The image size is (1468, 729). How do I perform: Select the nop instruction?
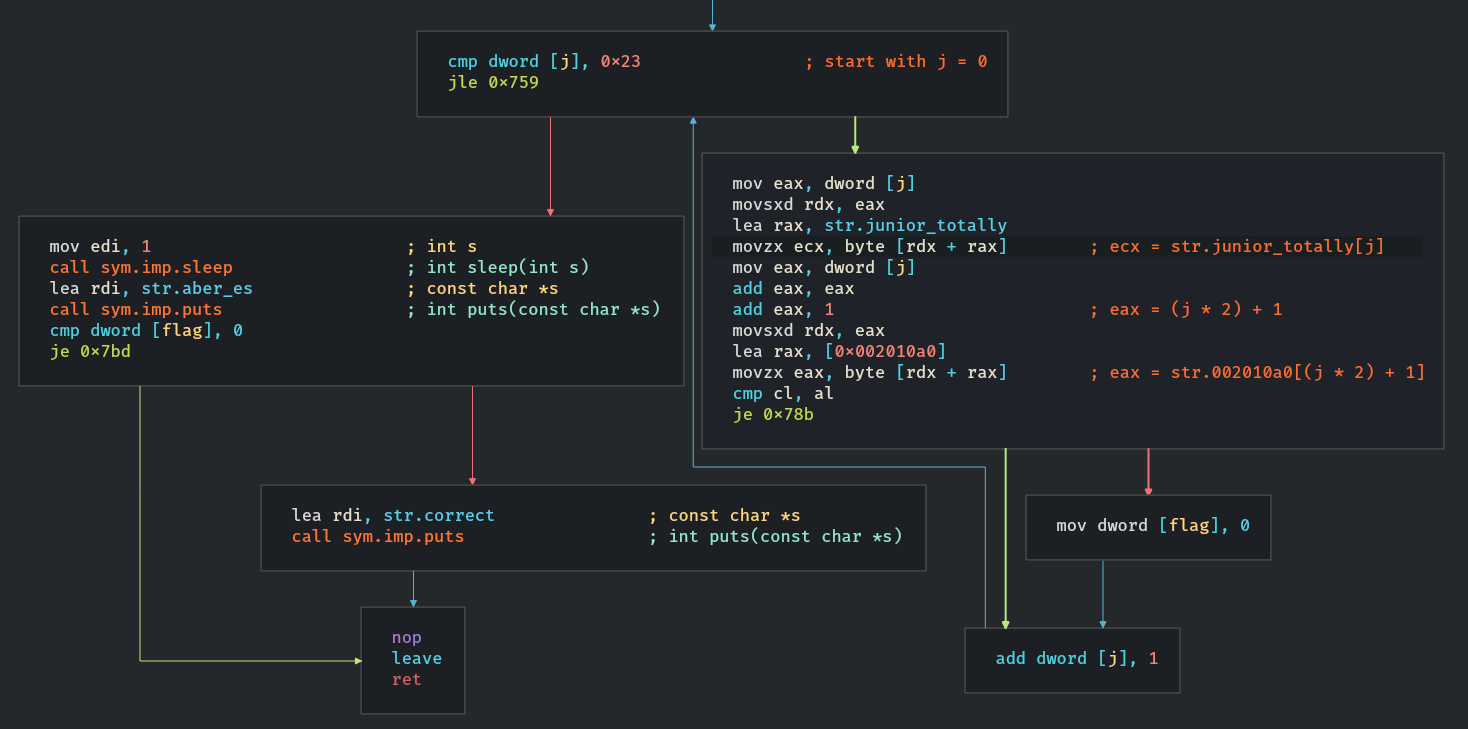coord(406,638)
